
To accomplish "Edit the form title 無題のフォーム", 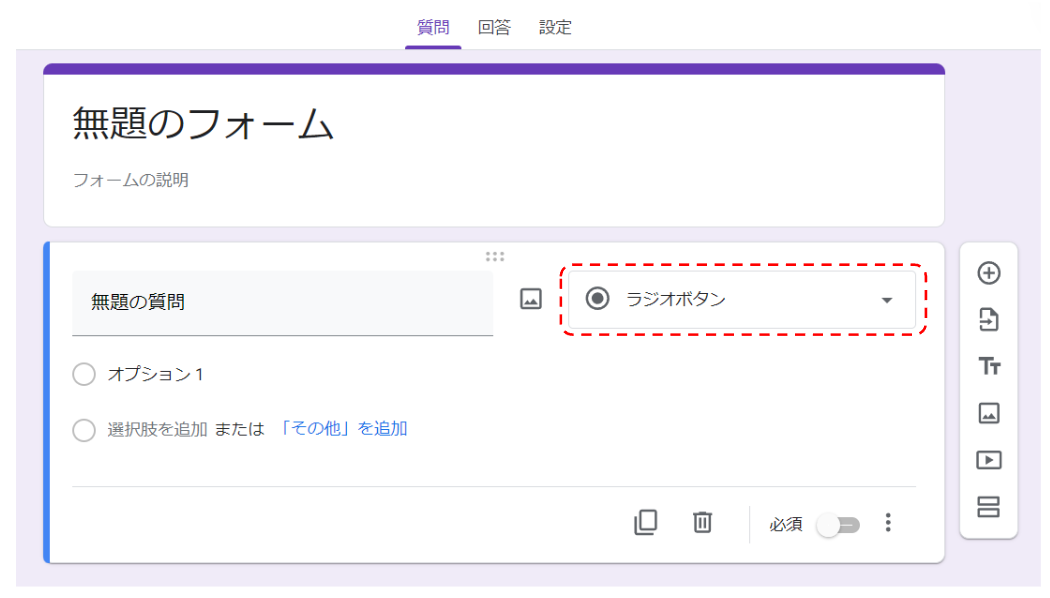I will pyautogui.click(x=203, y=124).
